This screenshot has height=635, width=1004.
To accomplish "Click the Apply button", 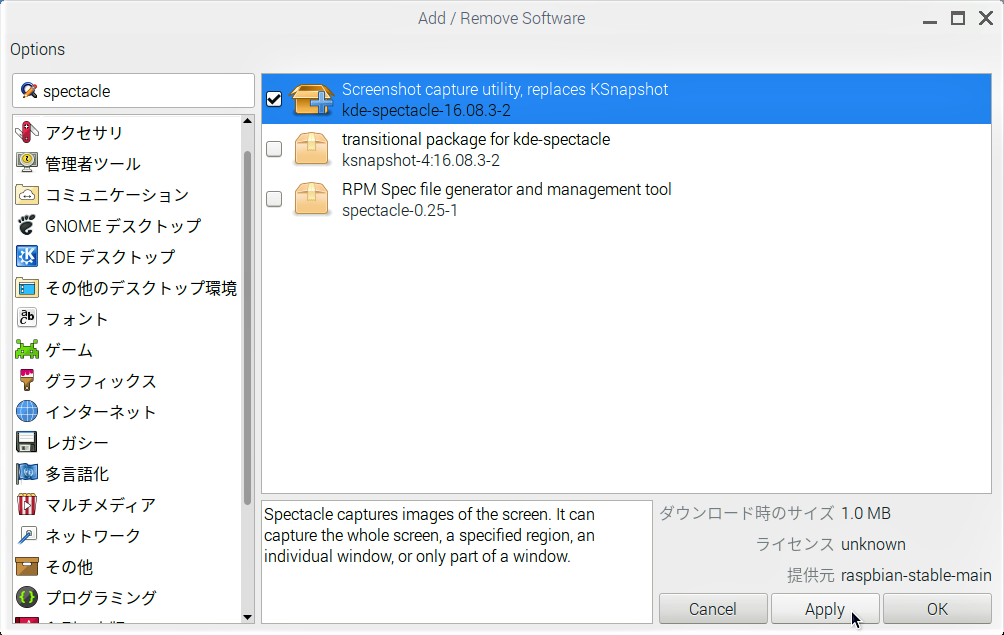I will (x=825, y=609).
